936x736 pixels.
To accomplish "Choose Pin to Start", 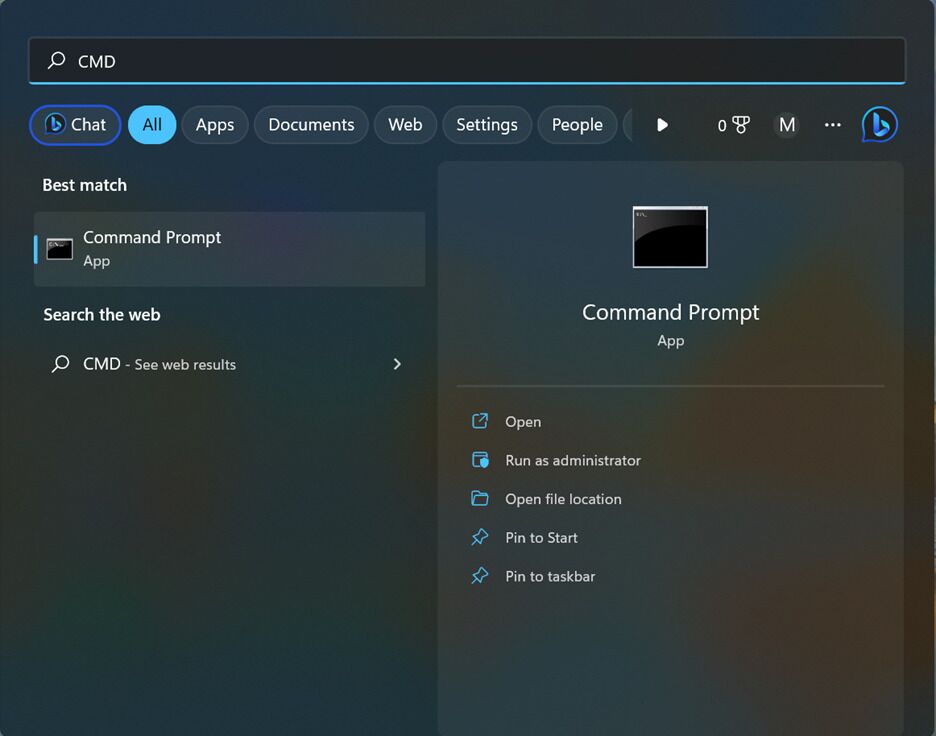I will 541,538.
